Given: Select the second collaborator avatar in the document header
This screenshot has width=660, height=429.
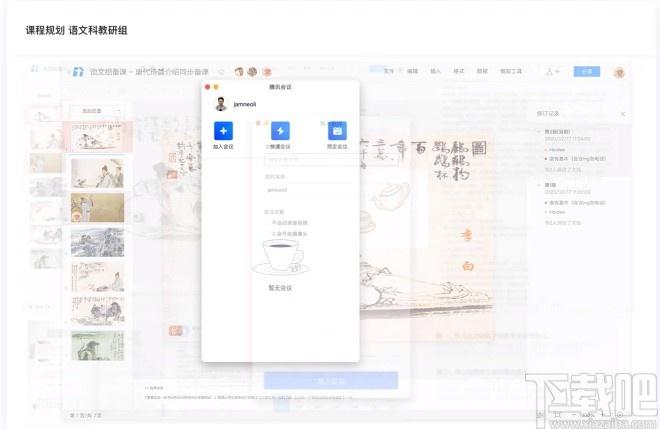Looking at the screenshot, I should click(x=253, y=72).
